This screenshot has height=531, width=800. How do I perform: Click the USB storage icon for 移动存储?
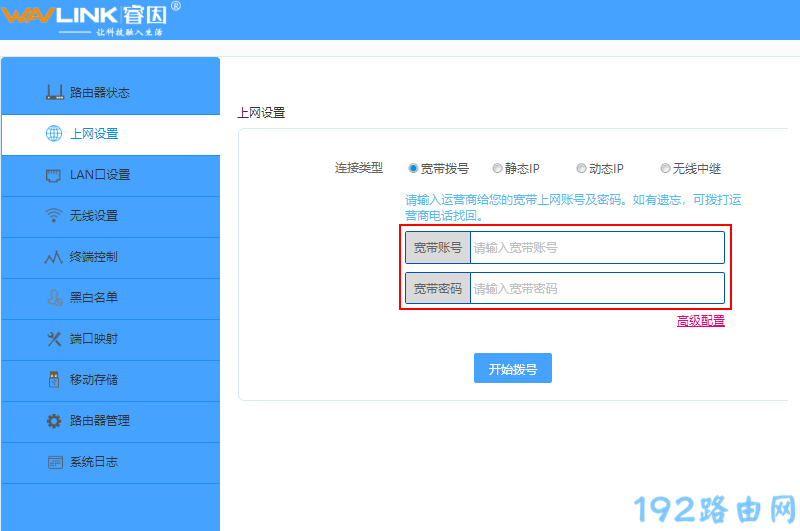point(55,380)
